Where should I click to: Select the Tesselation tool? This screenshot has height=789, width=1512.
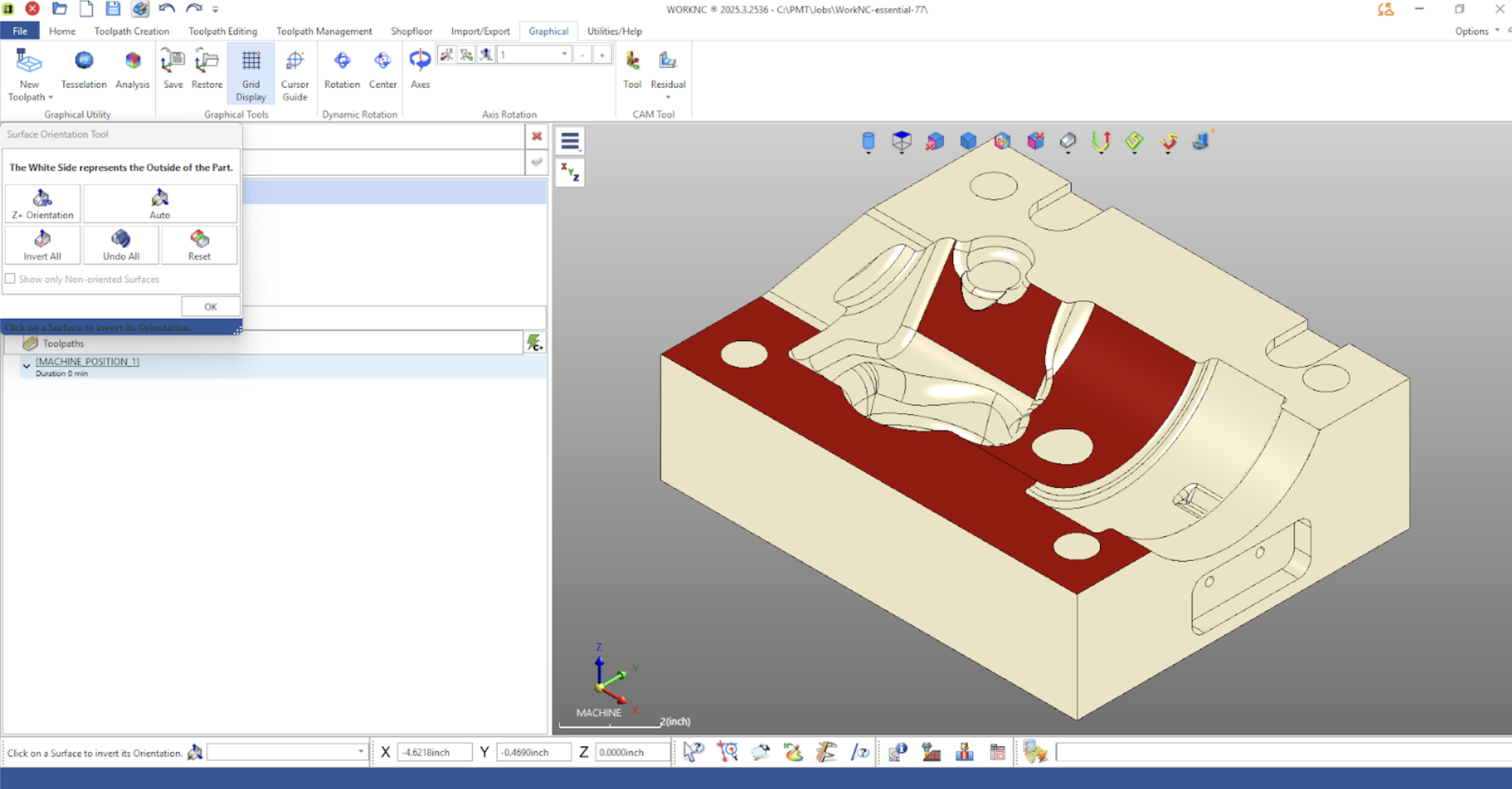[82, 70]
